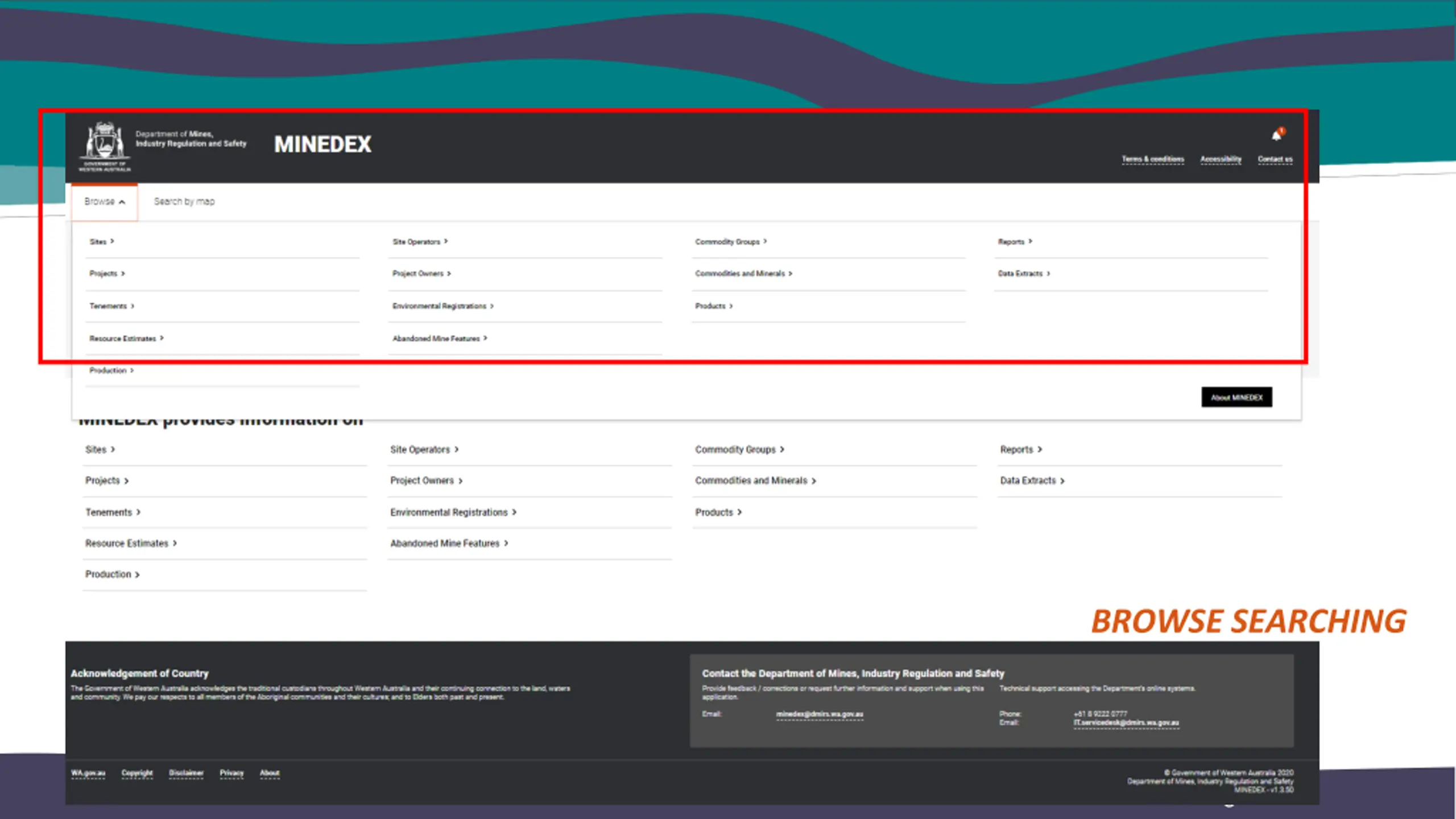The image size is (1456, 819).
Task: Select Projects in the Browse dropdown menu
Action: pyautogui.click(x=107, y=274)
